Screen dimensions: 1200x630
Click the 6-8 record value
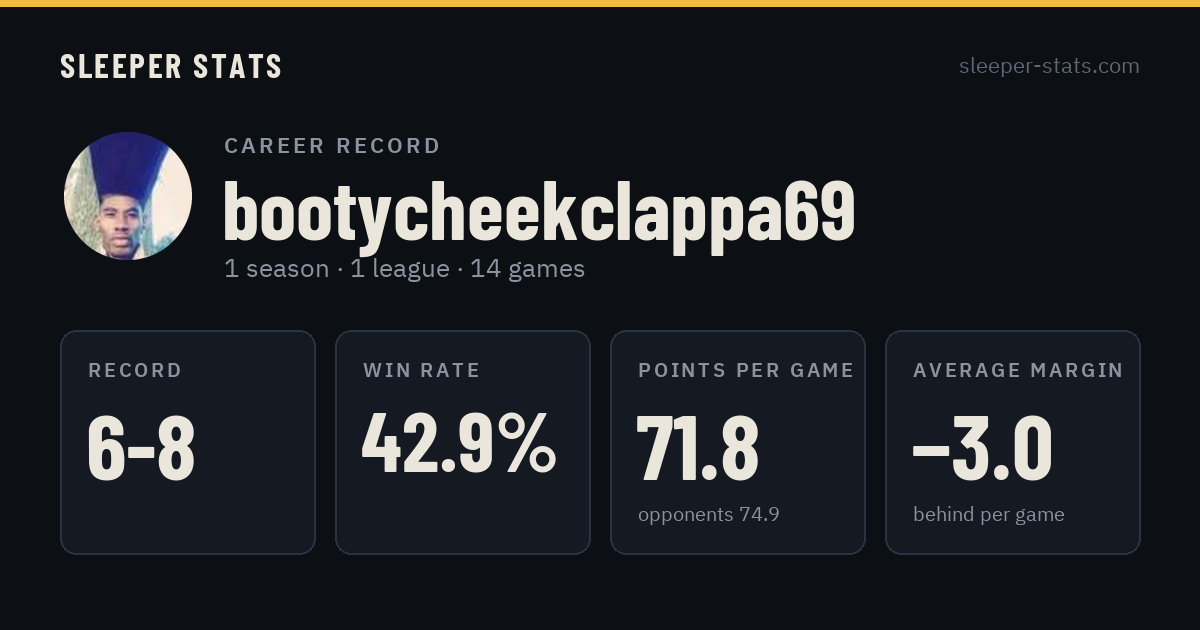pos(141,447)
